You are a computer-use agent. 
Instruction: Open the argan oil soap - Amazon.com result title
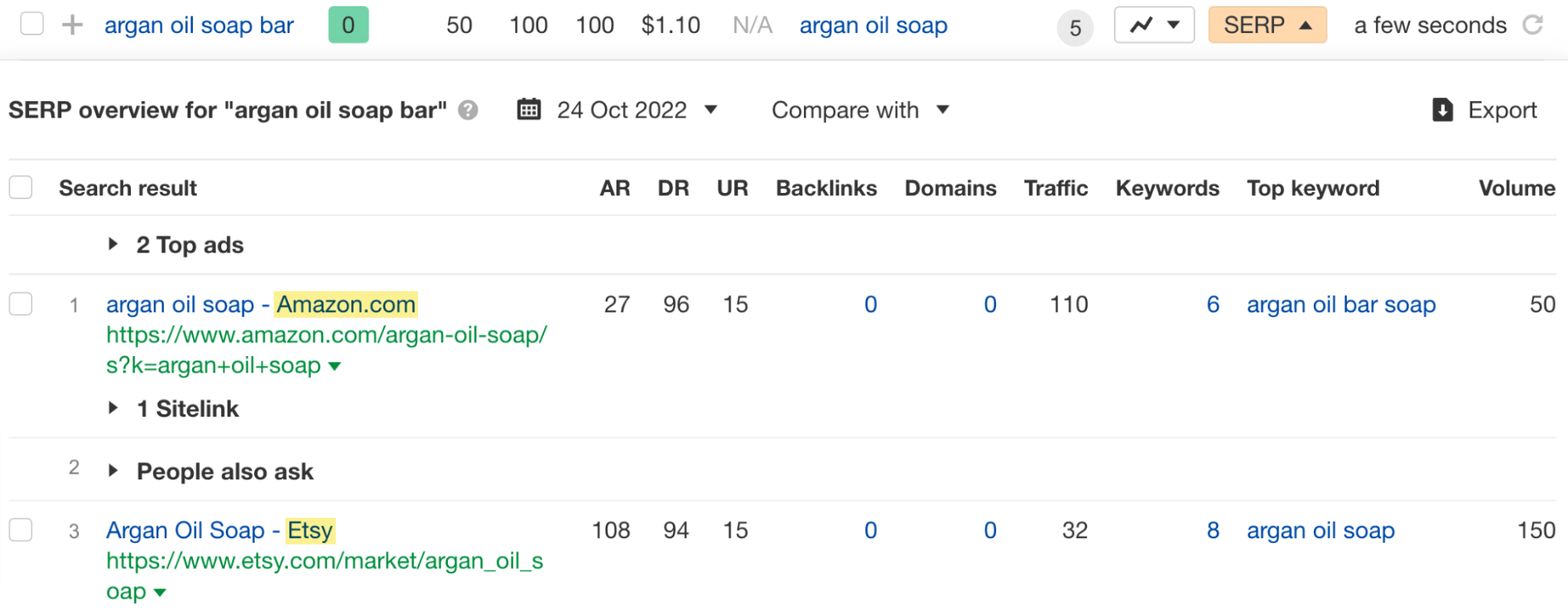[261, 304]
